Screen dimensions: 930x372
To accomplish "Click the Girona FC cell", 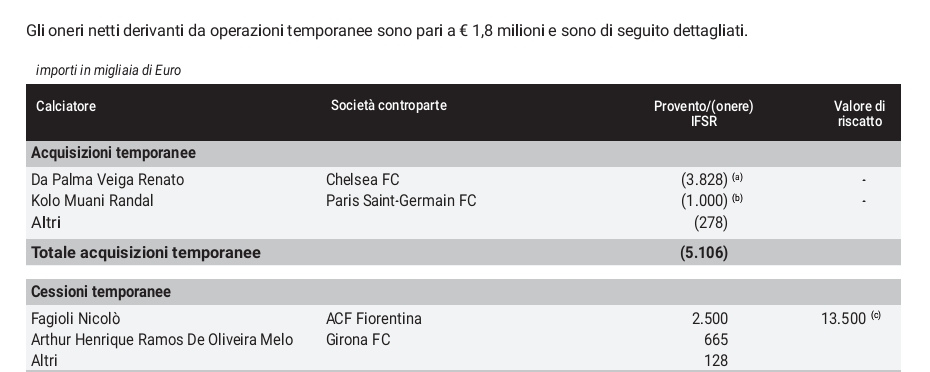I will (x=358, y=340).
